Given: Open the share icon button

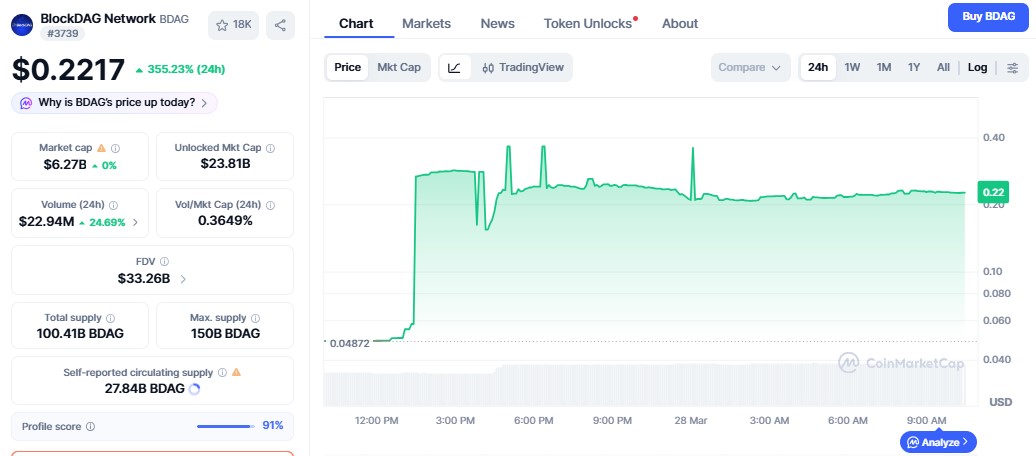Looking at the screenshot, I should (280, 25).
